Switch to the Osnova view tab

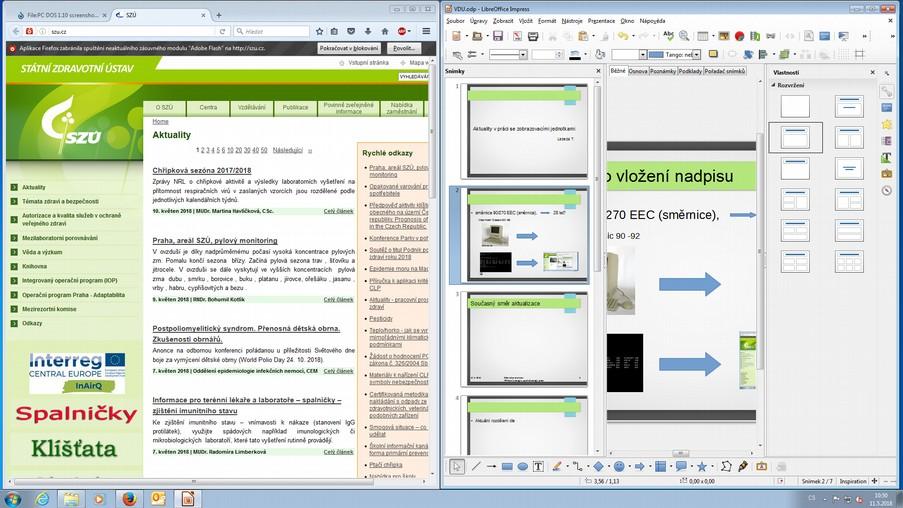[638, 71]
